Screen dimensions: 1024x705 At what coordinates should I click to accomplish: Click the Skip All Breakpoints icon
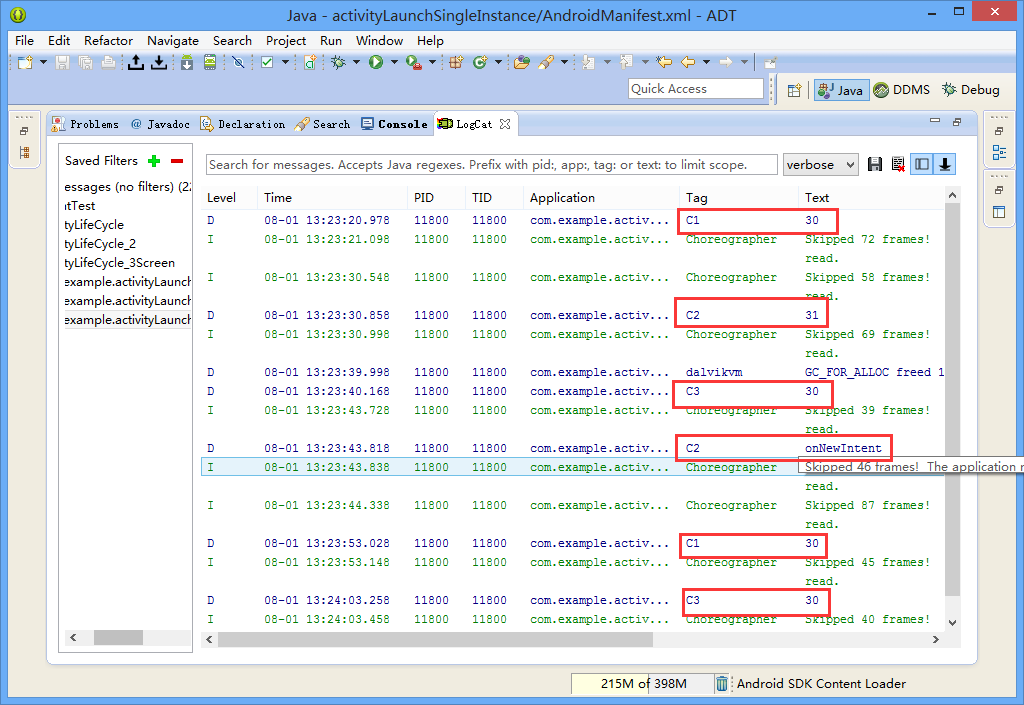[x=238, y=63]
